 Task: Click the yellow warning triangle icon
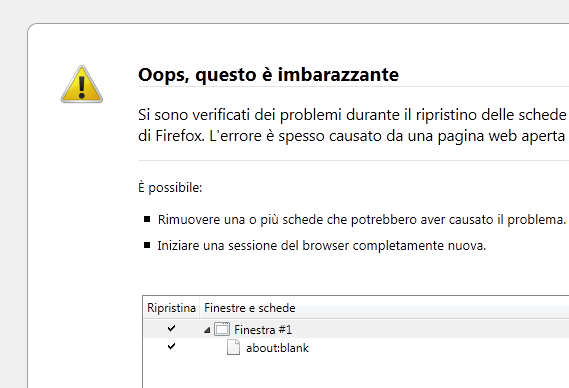point(82,84)
